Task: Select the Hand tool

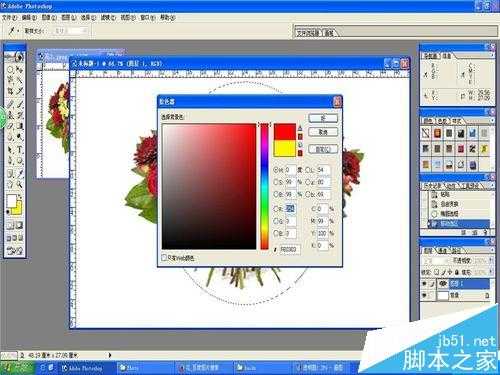Action: pyautogui.click(x=10, y=184)
